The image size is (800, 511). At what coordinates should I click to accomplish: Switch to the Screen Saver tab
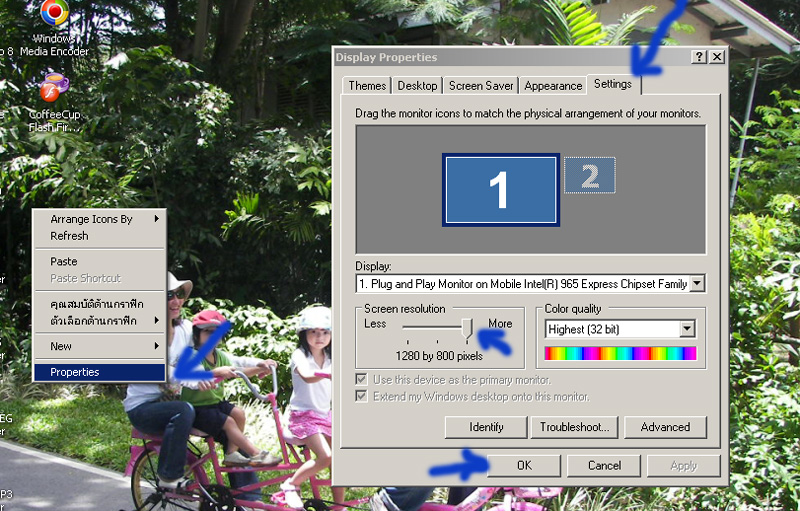(481, 86)
